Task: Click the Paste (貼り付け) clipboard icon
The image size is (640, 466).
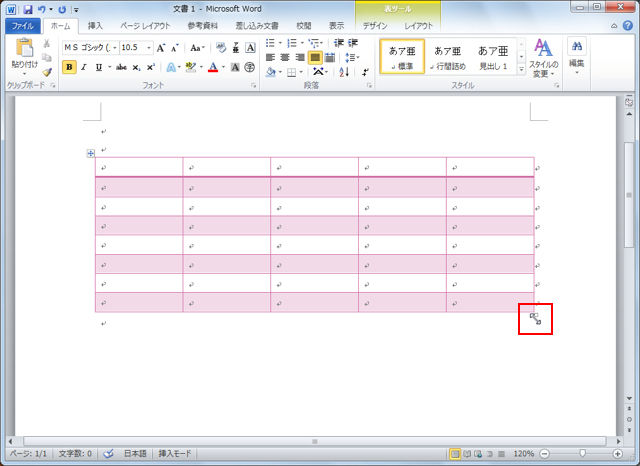Action: point(24,48)
